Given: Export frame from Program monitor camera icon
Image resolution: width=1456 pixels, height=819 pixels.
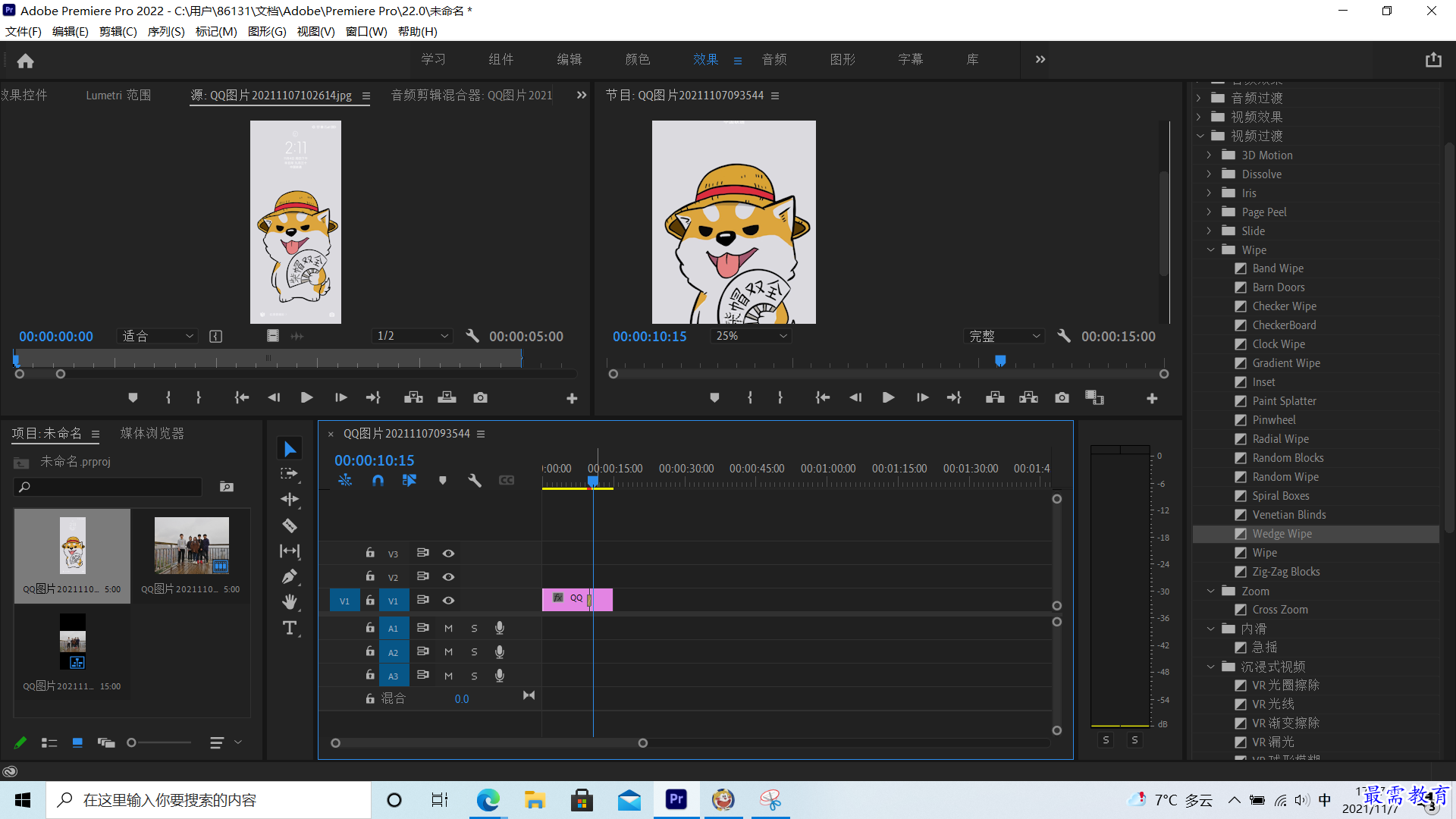Looking at the screenshot, I should click(1062, 397).
